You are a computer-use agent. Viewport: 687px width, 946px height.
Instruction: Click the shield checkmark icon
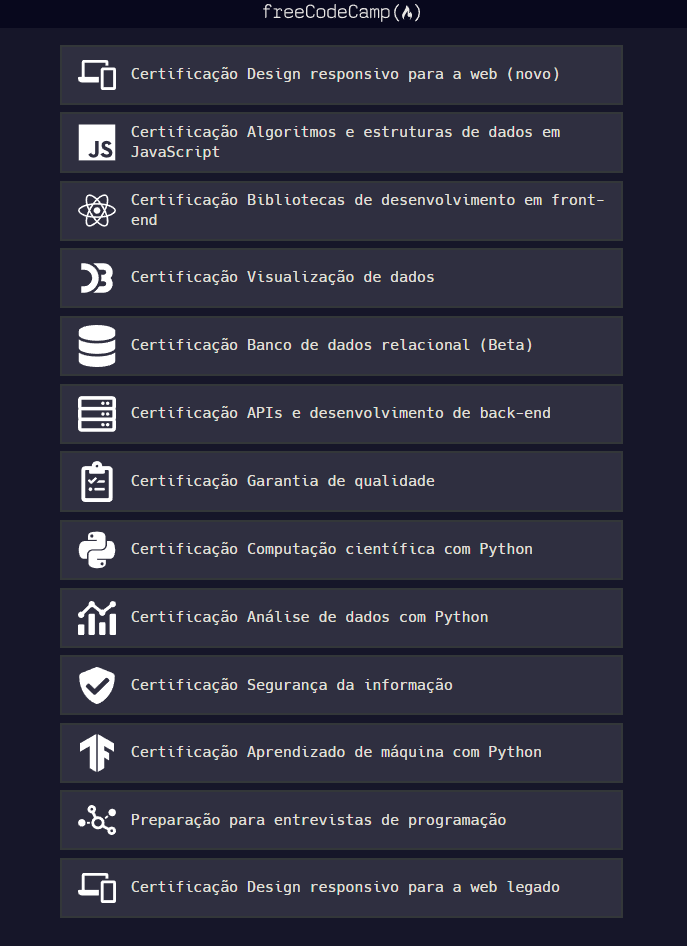(x=97, y=685)
